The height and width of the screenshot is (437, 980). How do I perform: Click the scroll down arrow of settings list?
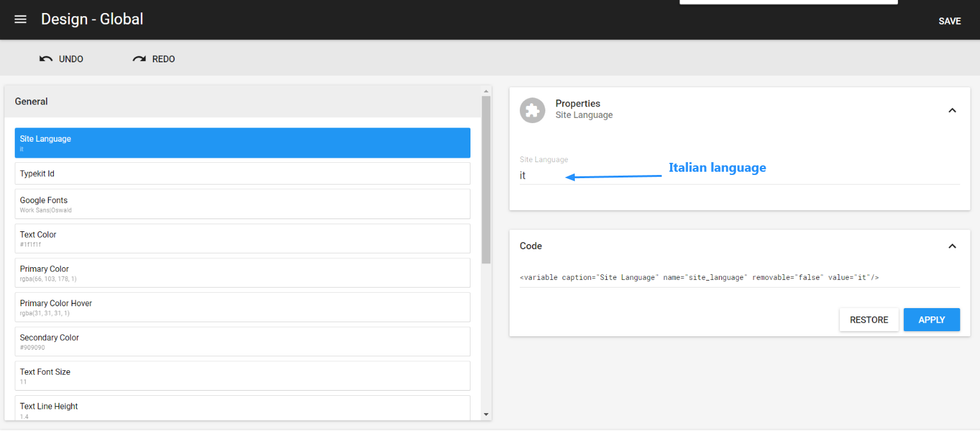click(x=486, y=414)
